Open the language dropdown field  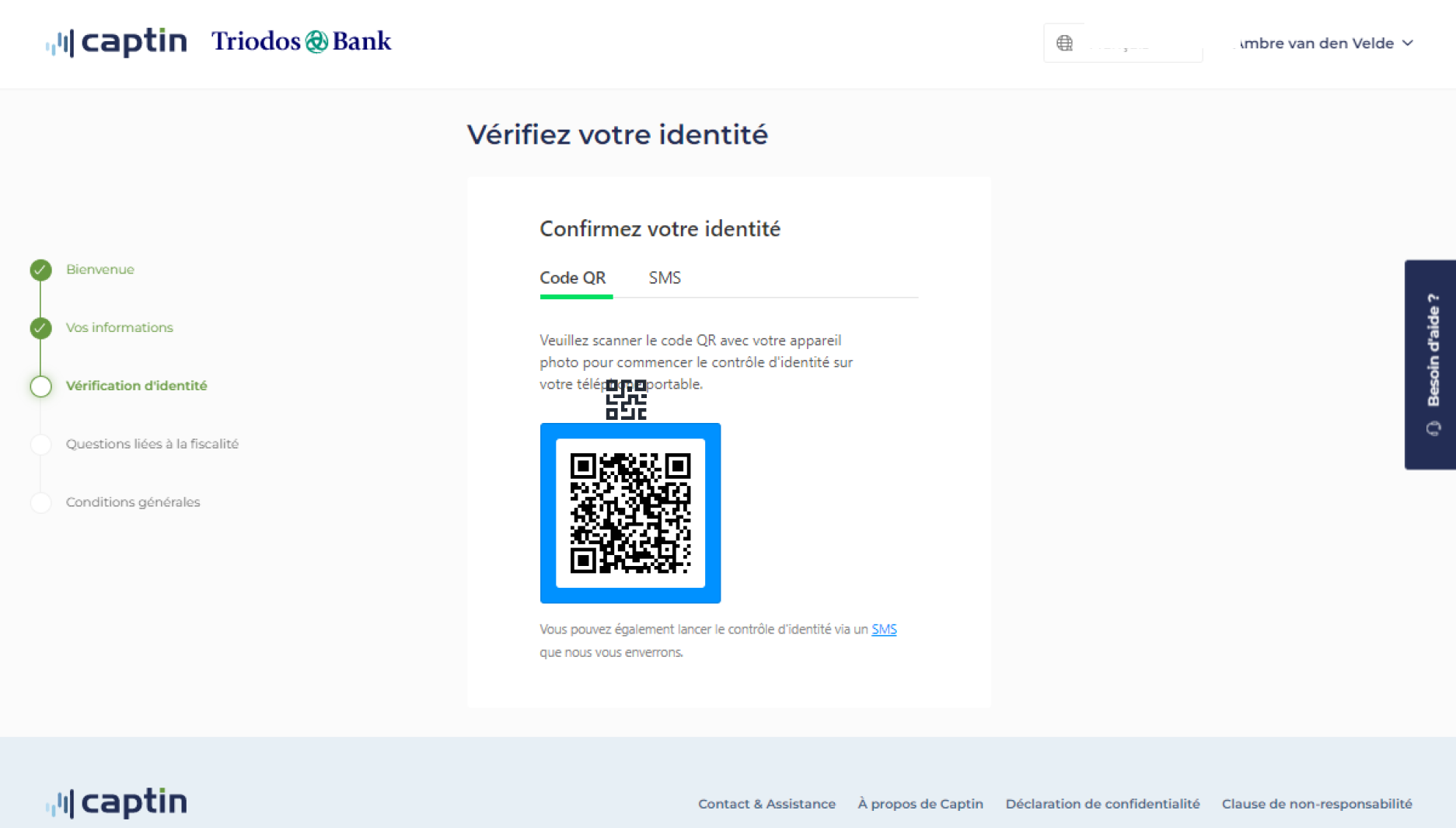tap(1123, 44)
